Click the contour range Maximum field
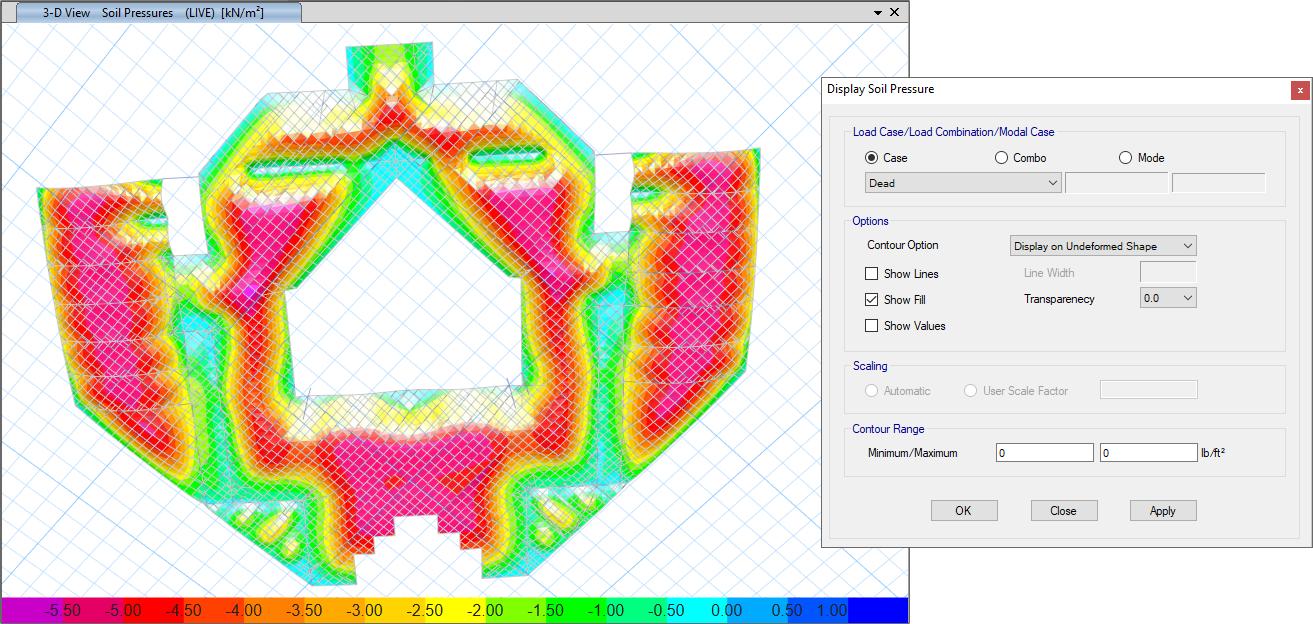The height and width of the screenshot is (624, 1313). (1148, 453)
